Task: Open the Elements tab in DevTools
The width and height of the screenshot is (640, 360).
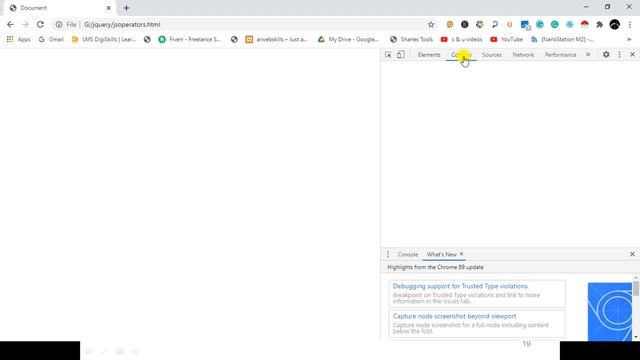Action: point(429,55)
